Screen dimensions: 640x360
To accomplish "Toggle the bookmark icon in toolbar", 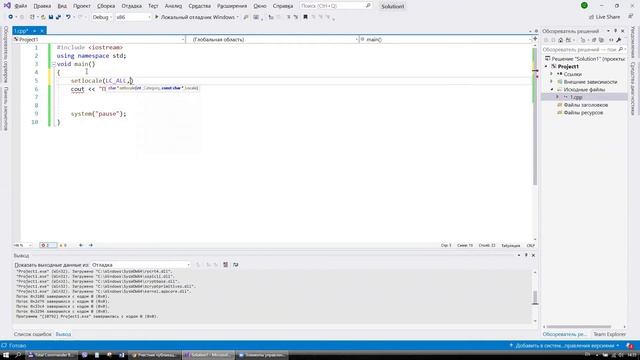I will click(305, 17).
